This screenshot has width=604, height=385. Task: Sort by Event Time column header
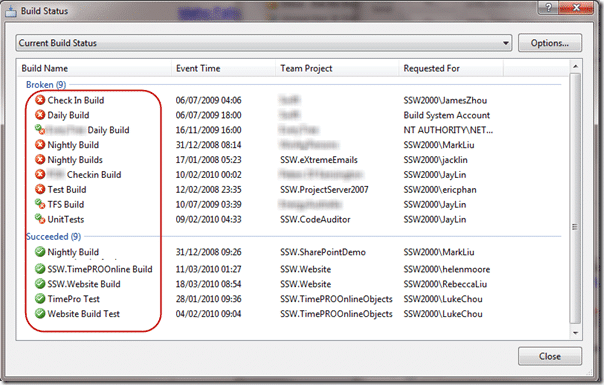click(x=223, y=68)
